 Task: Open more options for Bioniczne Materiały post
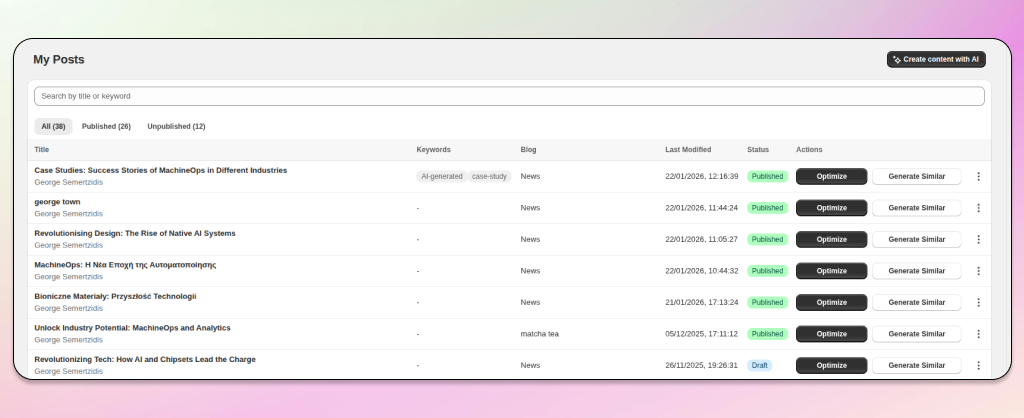coord(978,302)
